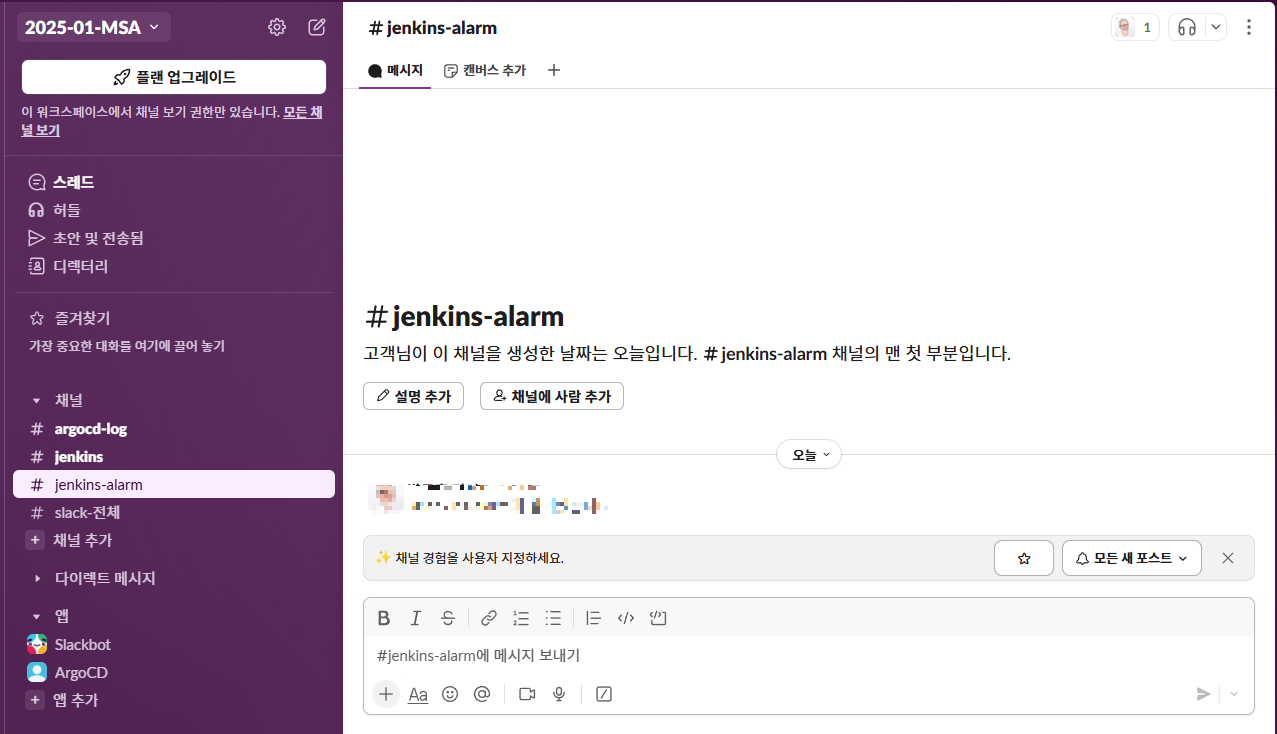This screenshot has width=1277, height=734.
Task: Mention someone with @ icon
Action: (x=482, y=694)
